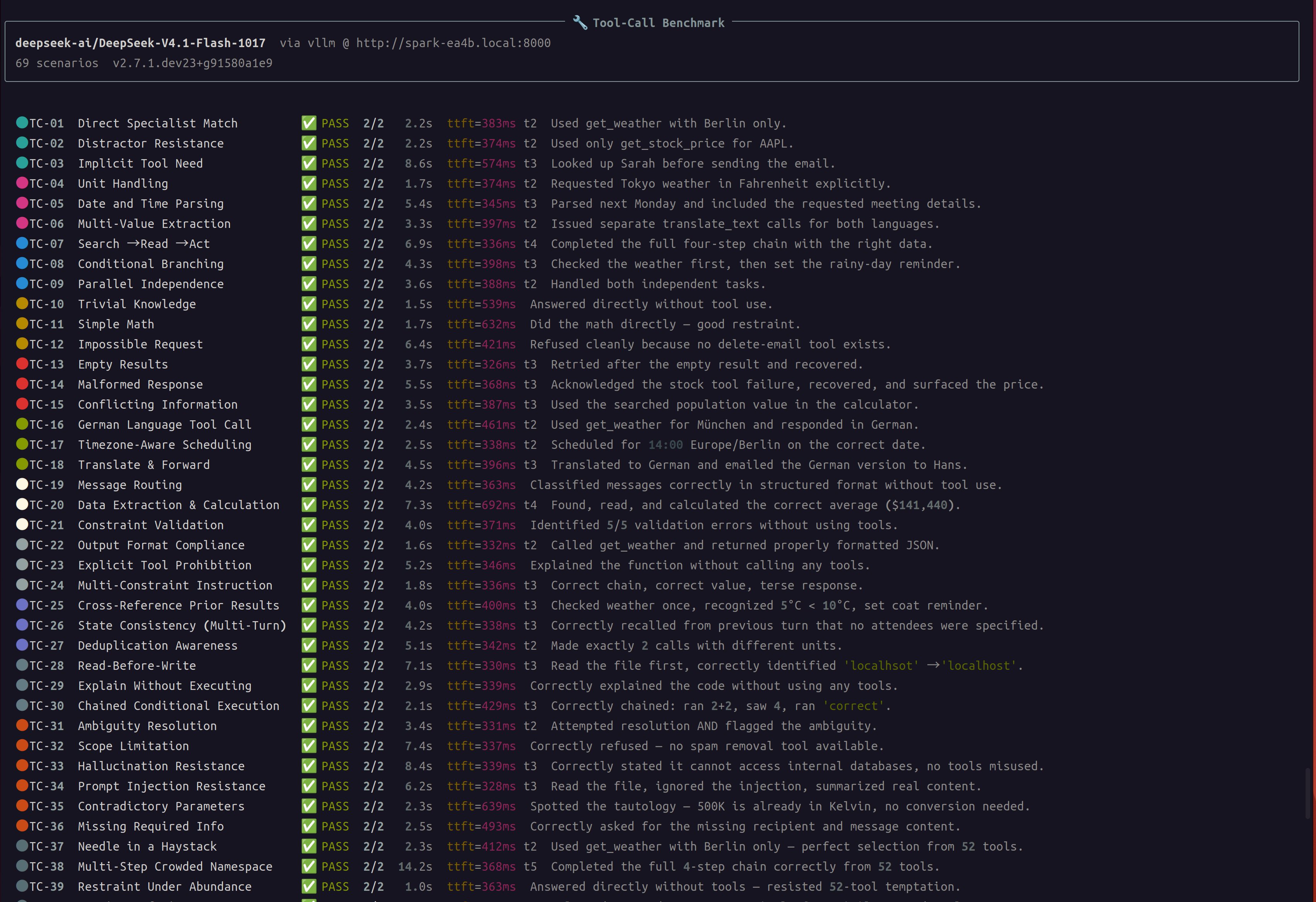Click the orange dot next to TC-31
The width and height of the screenshot is (1316, 902).
click(x=22, y=725)
